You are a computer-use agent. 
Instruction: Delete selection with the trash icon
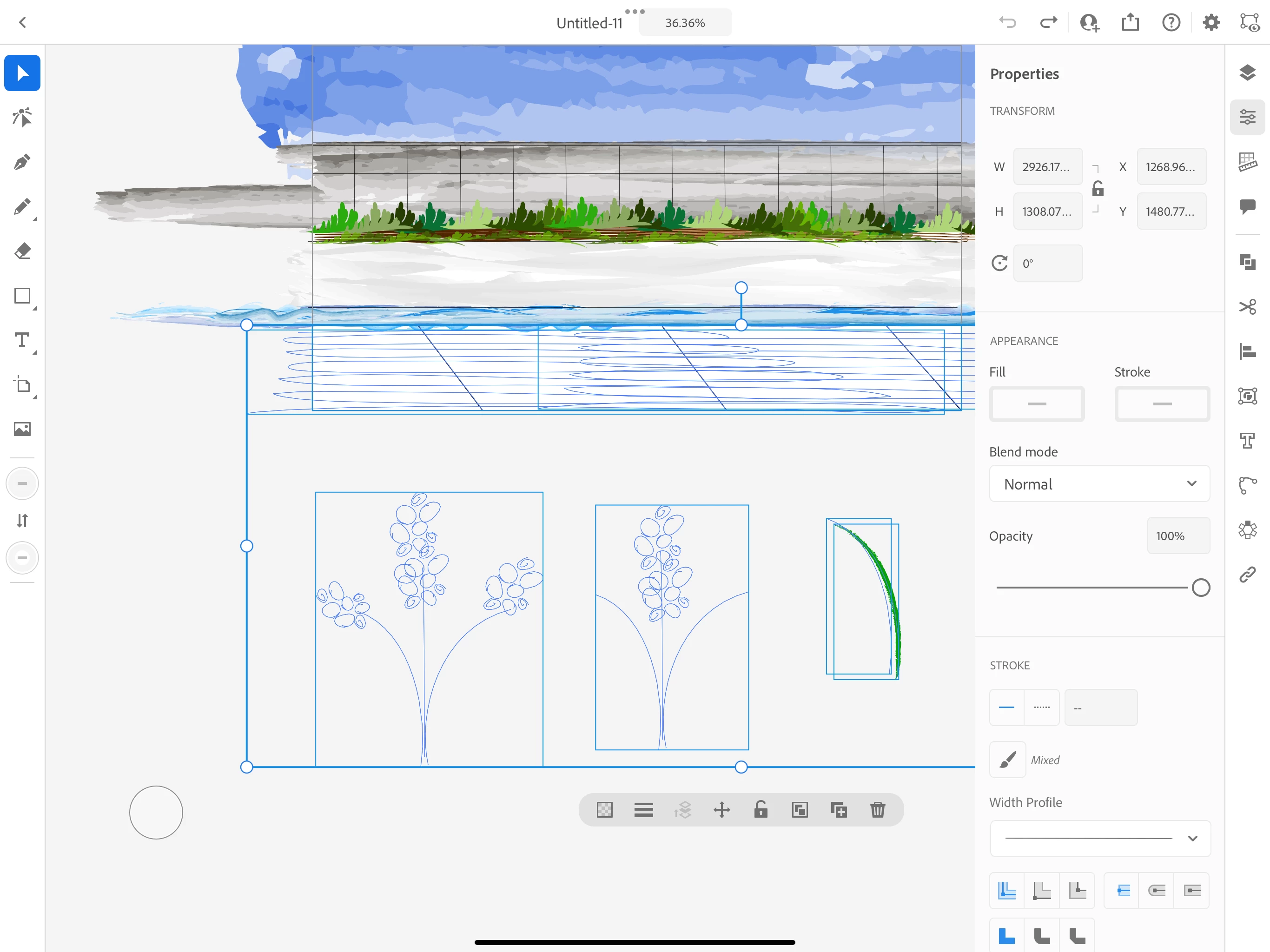[877, 810]
